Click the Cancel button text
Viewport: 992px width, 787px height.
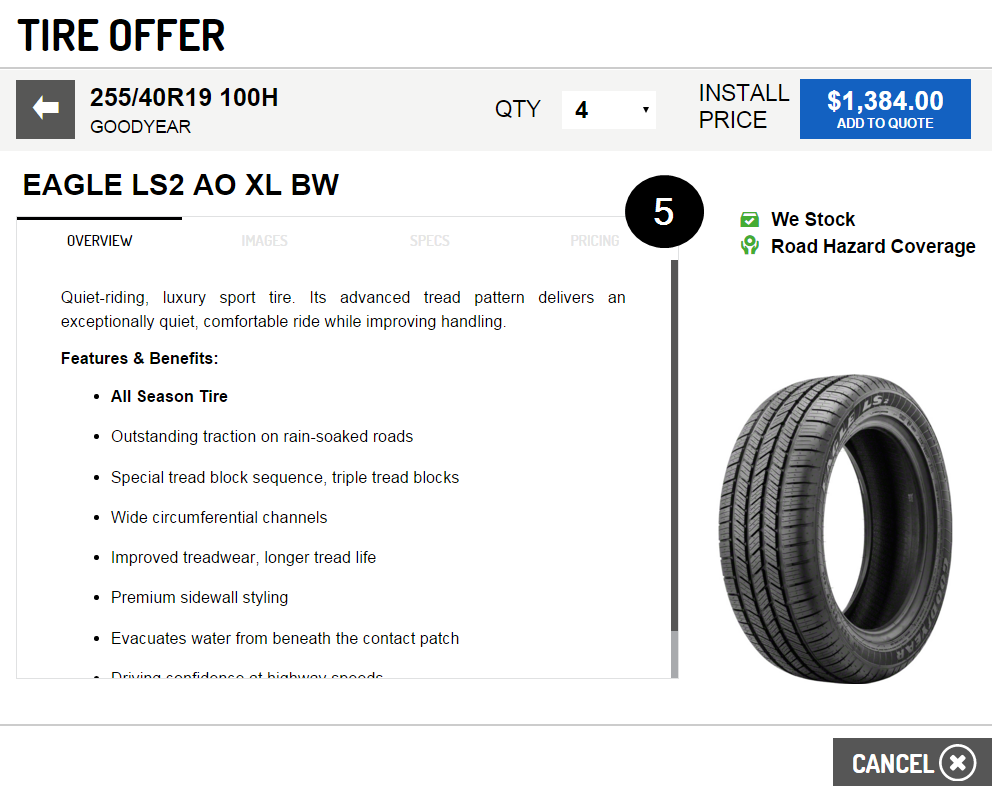tap(892, 764)
